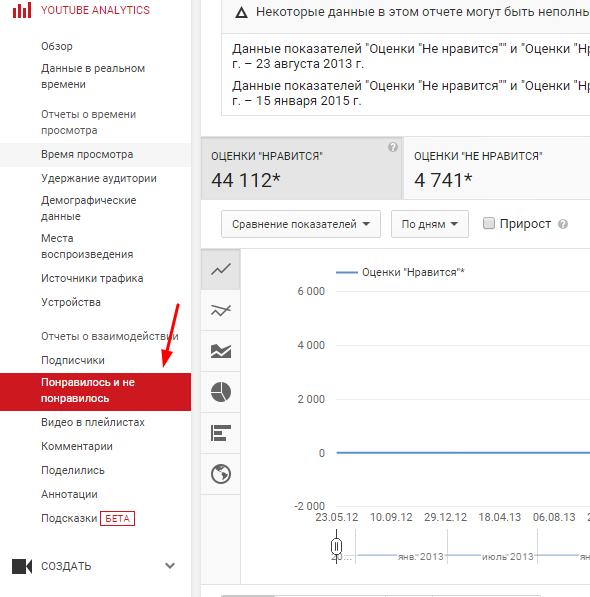The height and width of the screenshot is (597, 590).
Task: Expand the СОЗДАТЬ section chevron
Action: (x=170, y=566)
